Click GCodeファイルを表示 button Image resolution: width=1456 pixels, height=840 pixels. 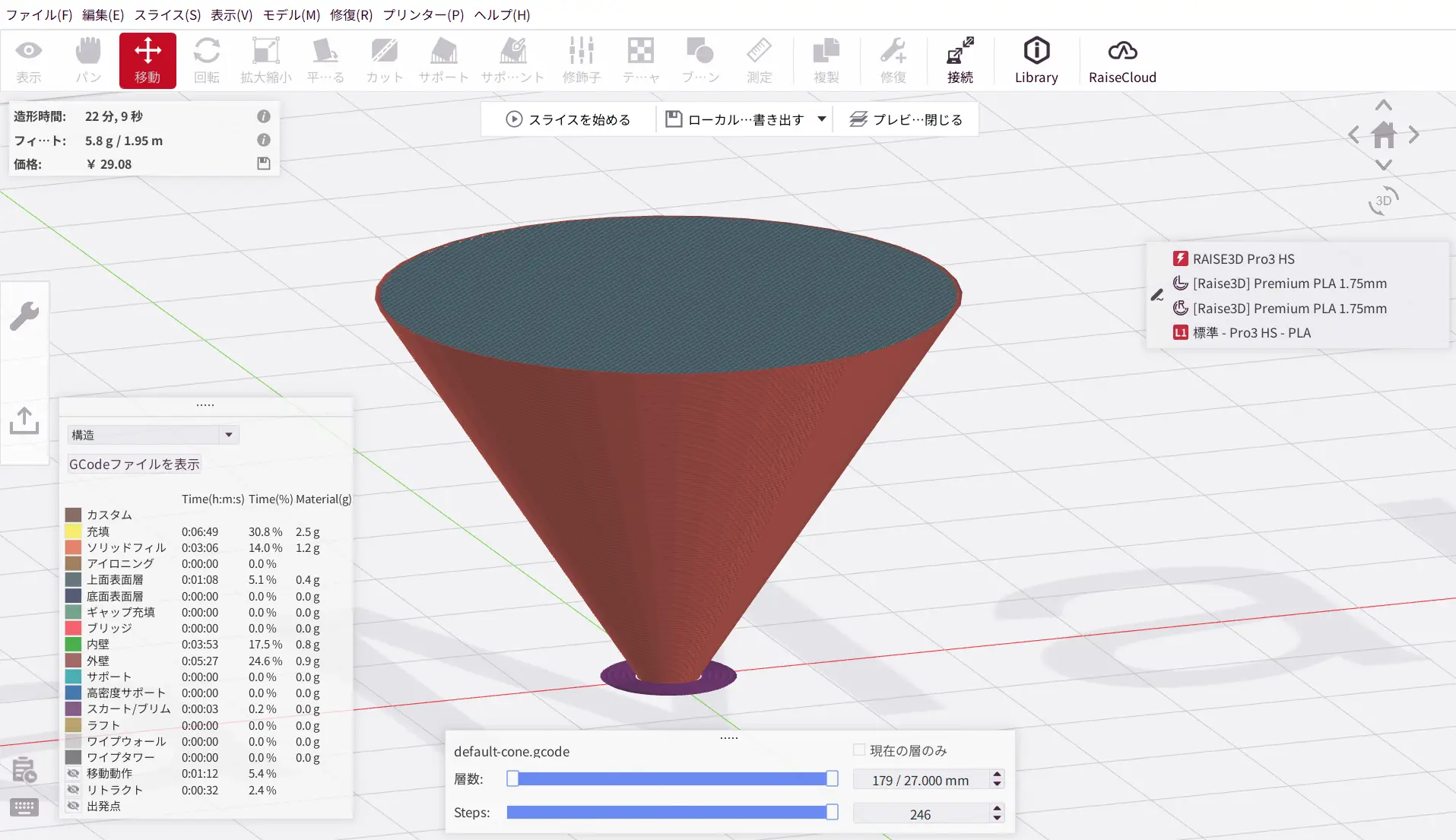135,464
